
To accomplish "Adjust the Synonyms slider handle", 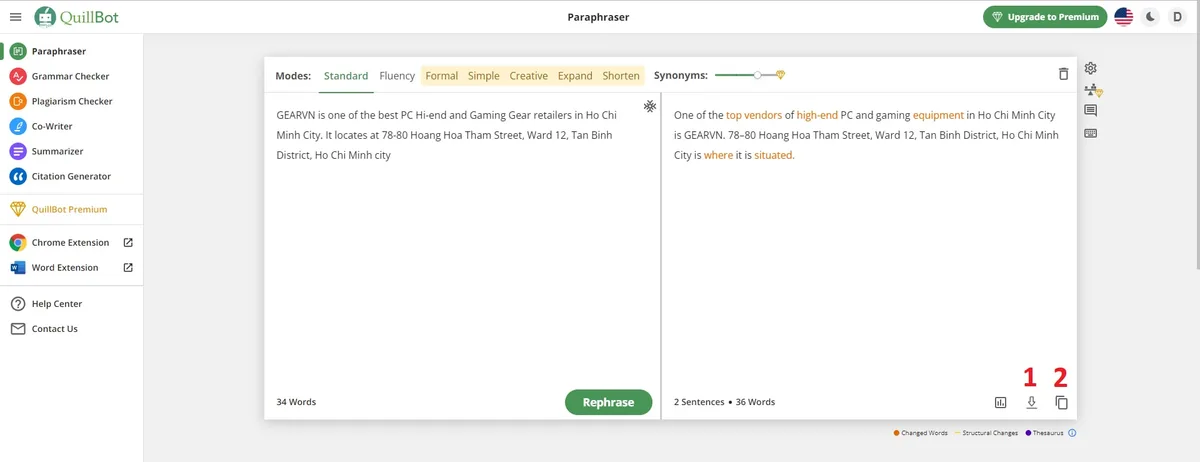I will coord(758,75).
